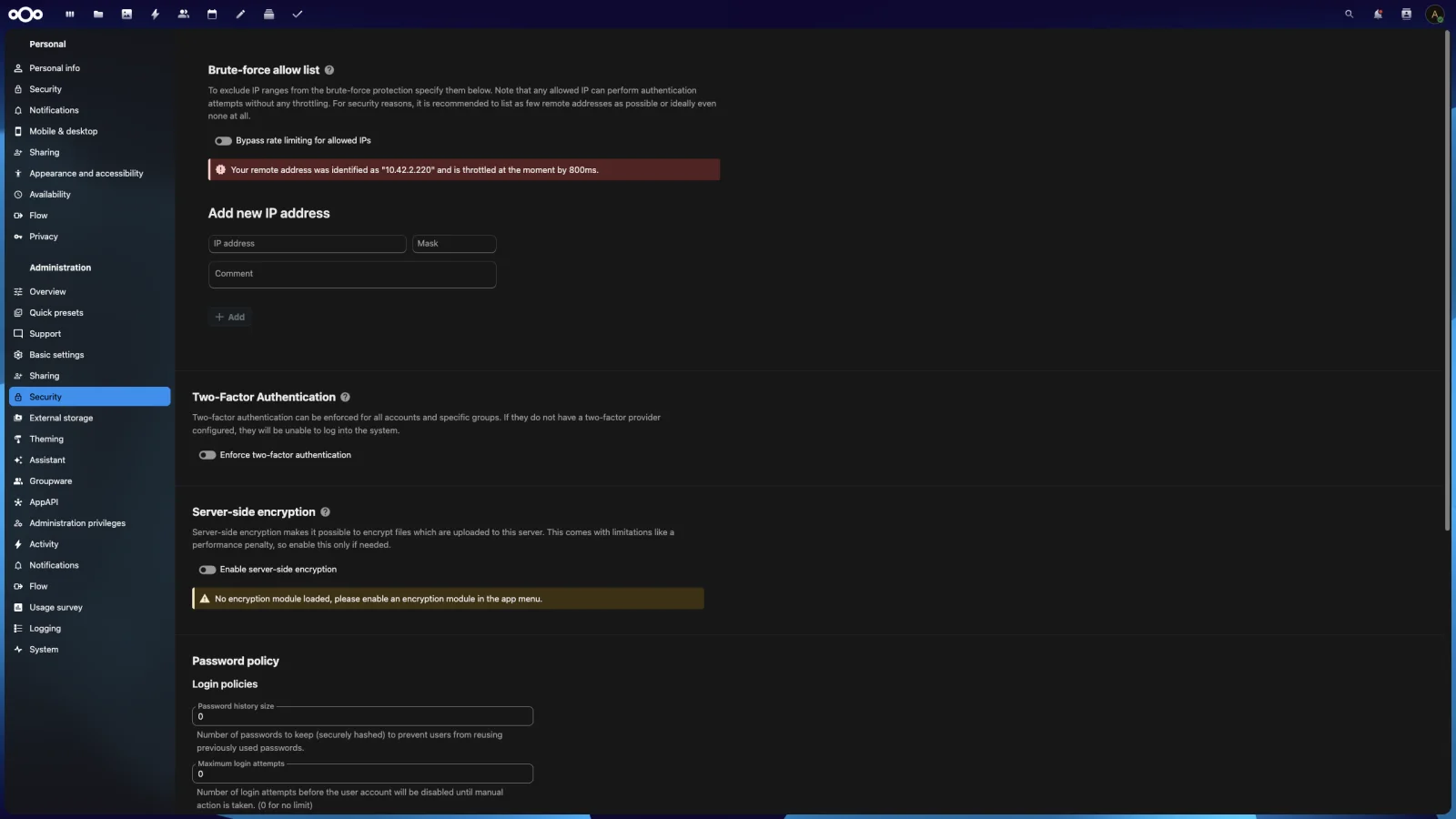The height and width of the screenshot is (819, 1456).
Task: Open Groupware settings
Action: click(90, 481)
